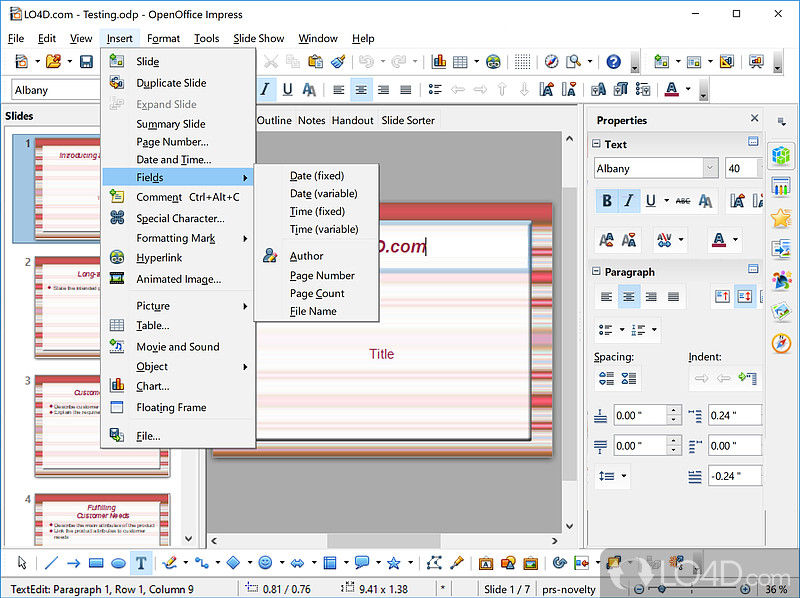Enable right paragraph alignment

pos(648,296)
